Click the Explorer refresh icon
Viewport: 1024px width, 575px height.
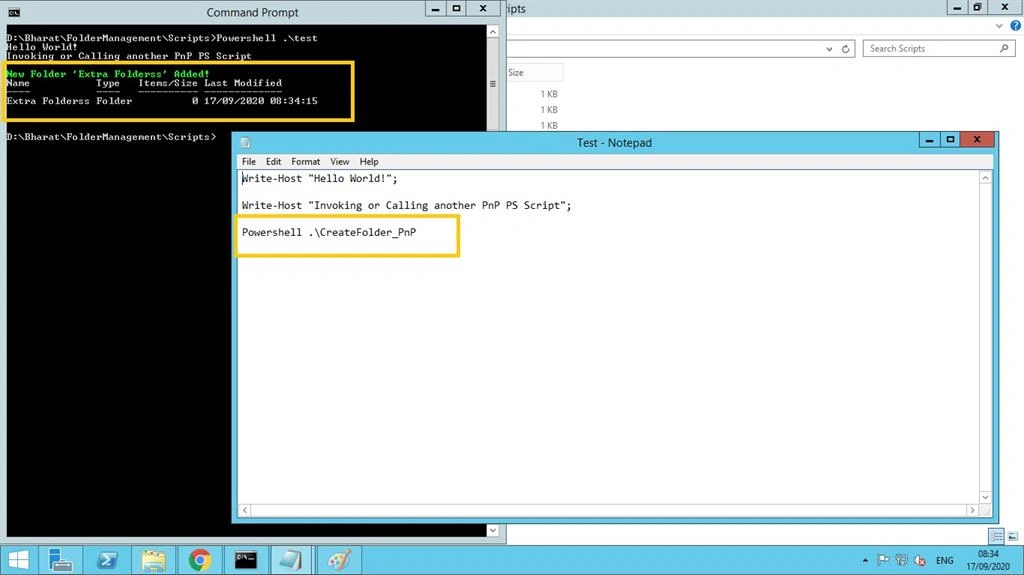(x=845, y=49)
